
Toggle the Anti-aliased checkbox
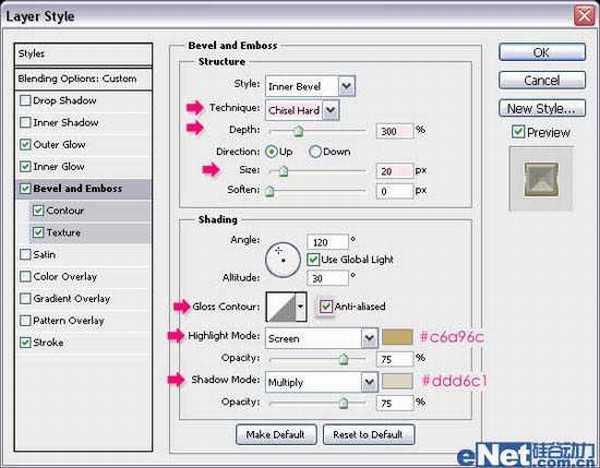(x=327, y=306)
